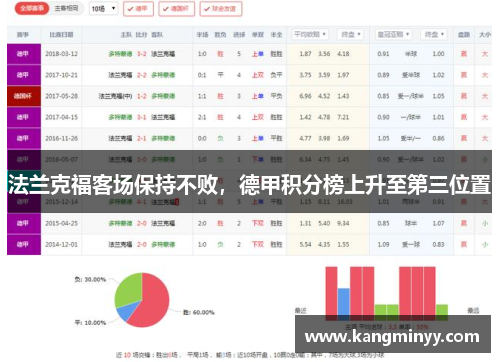Open the 终盘 dropdown in the Asian handicap columns
This screenshot has width=500, height=362.
click(x=434, y=34)
